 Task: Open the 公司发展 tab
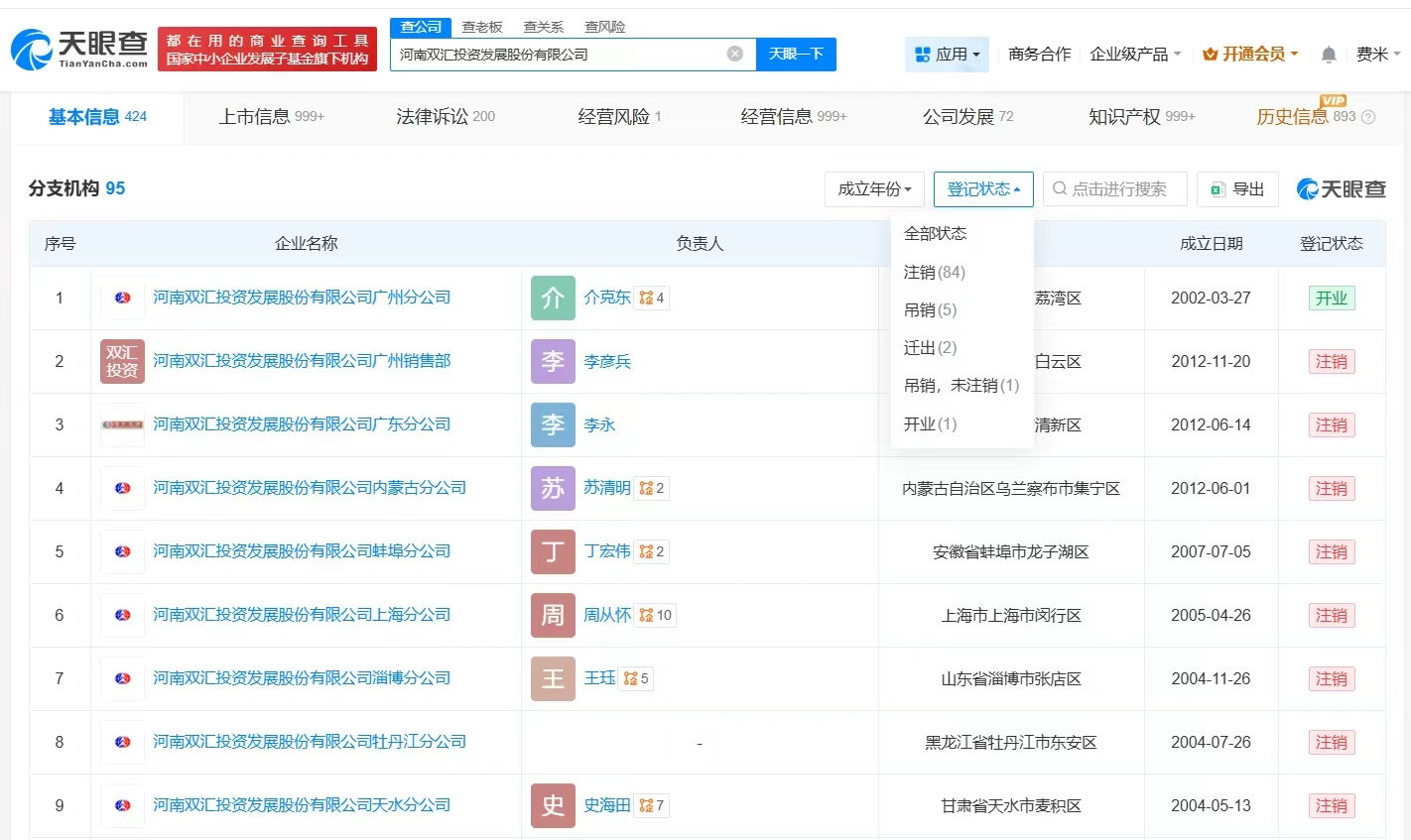[x=967, y=117]
